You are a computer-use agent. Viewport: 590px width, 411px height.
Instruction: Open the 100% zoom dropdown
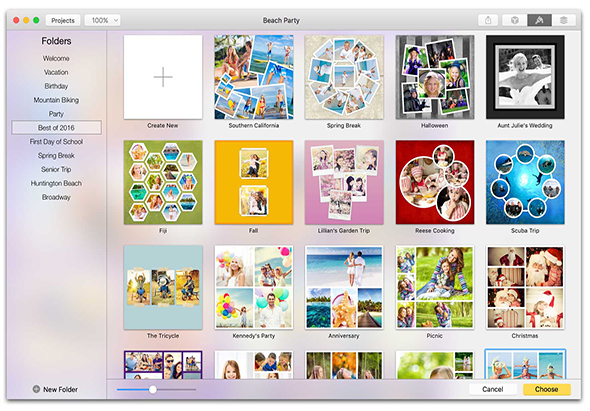tap(103, 20)
